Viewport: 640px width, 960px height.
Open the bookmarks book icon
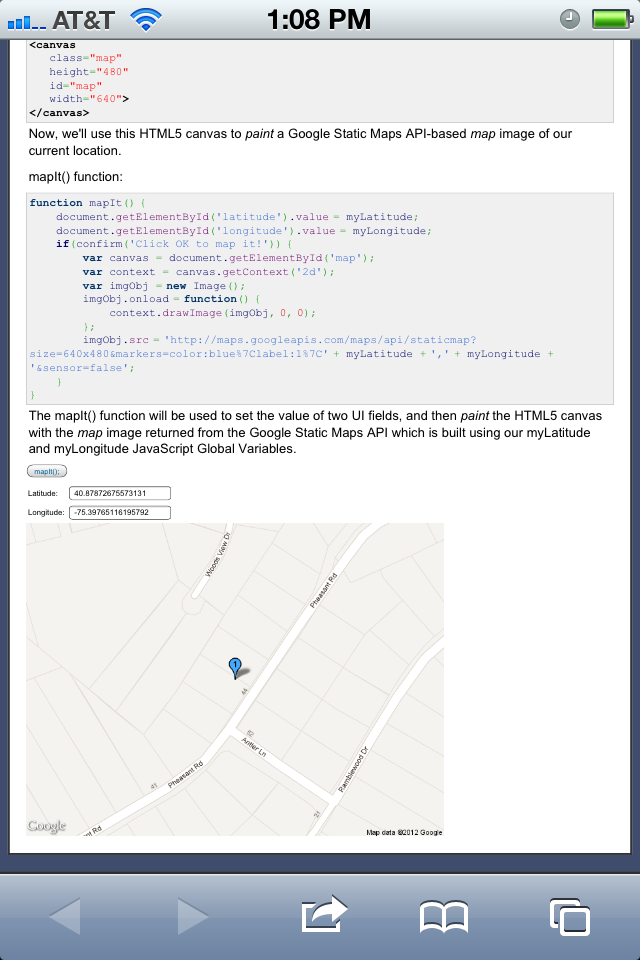443,917
